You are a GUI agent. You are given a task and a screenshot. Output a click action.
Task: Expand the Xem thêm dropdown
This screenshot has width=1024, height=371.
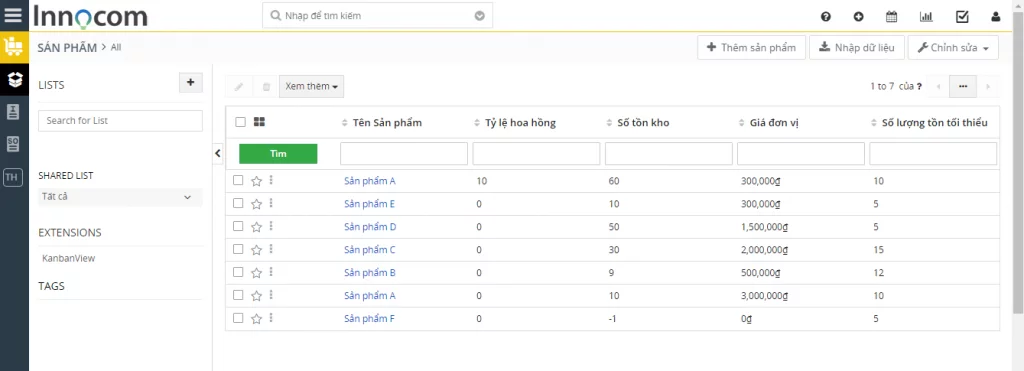312,86
